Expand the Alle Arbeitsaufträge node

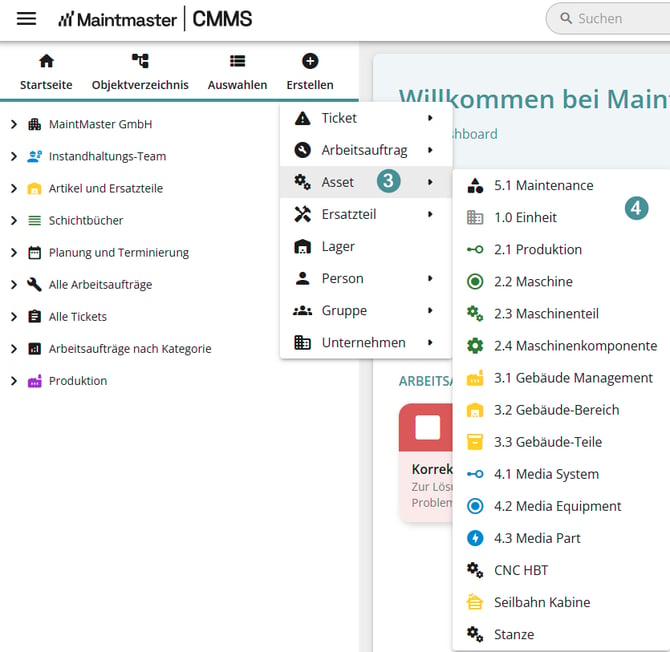14,285
